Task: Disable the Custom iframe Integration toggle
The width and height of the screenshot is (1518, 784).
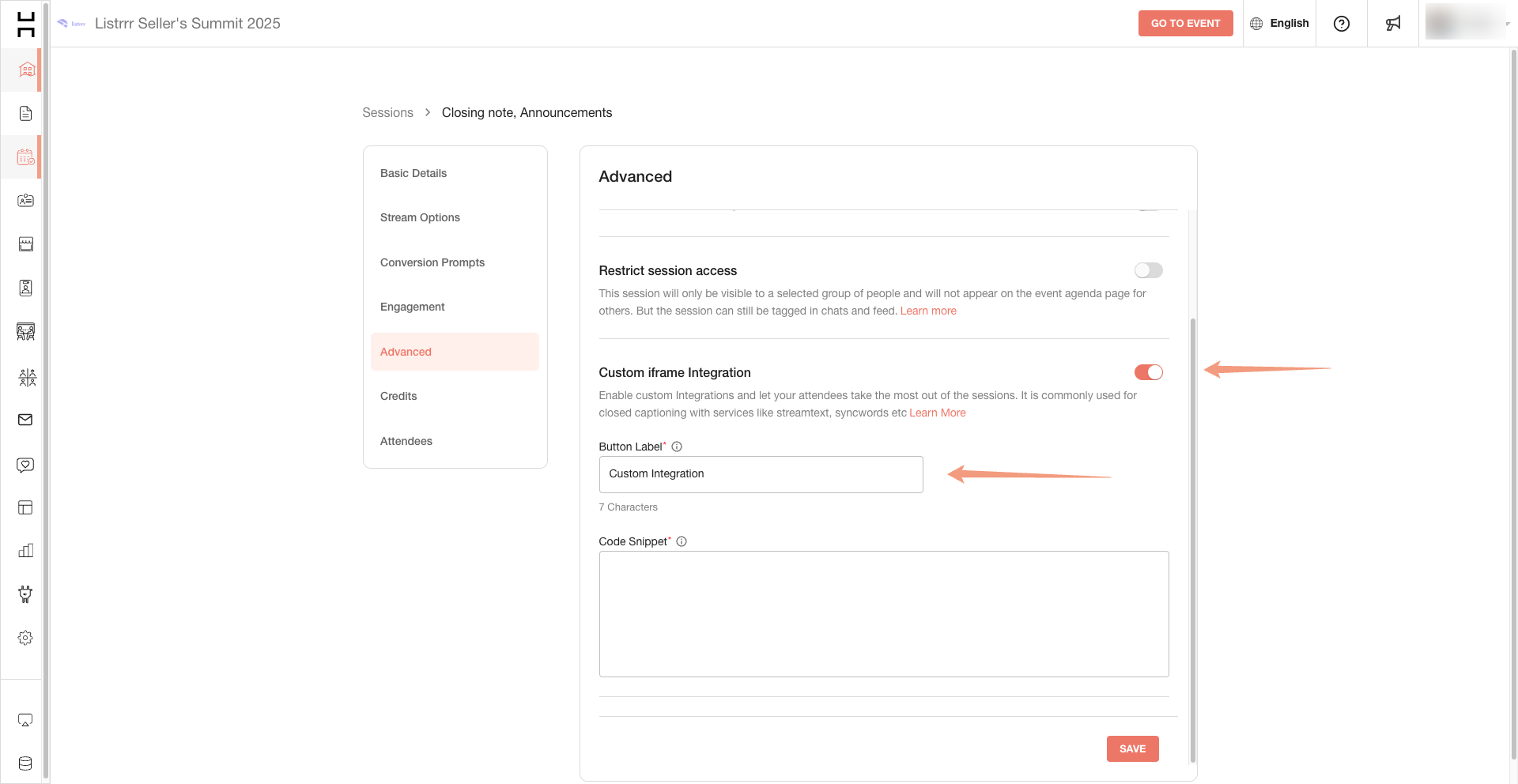Action: [x=1148, y=372]
